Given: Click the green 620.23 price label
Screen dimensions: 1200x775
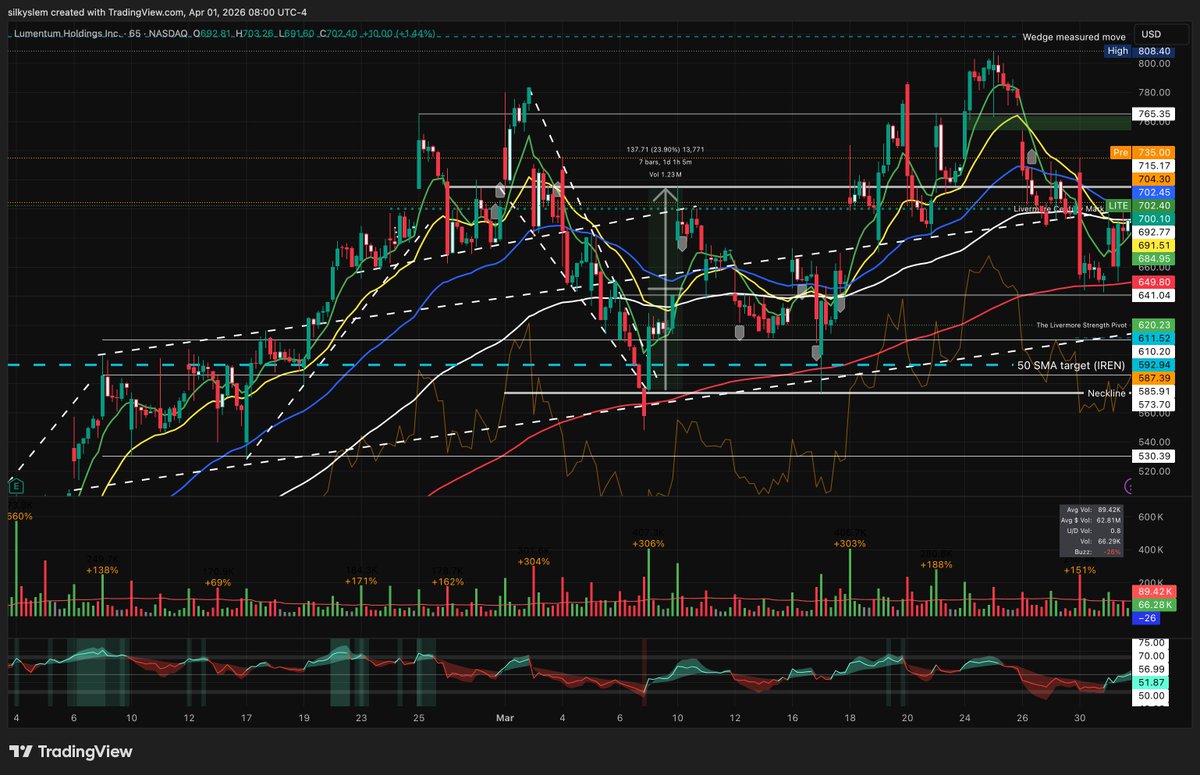Looking at the screenshot, I should (x=1153, y=326).
